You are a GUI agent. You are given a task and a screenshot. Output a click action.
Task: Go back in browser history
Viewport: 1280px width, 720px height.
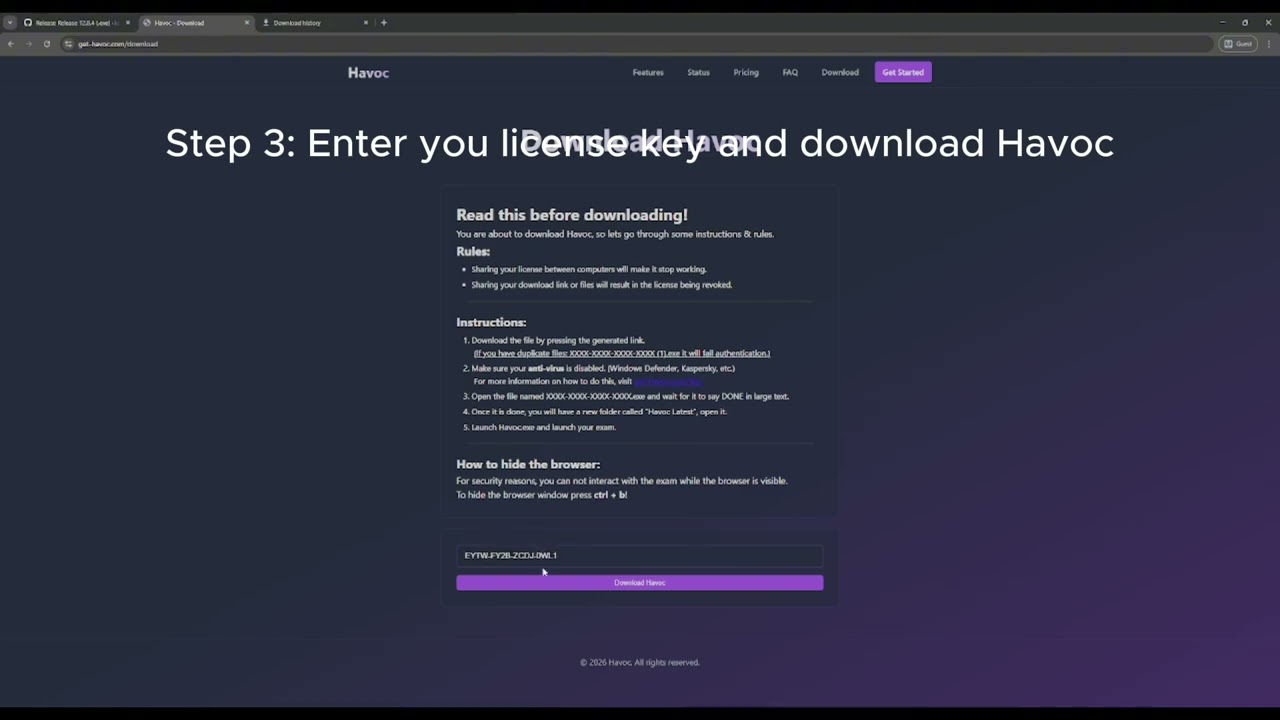[x=11, y=44]
